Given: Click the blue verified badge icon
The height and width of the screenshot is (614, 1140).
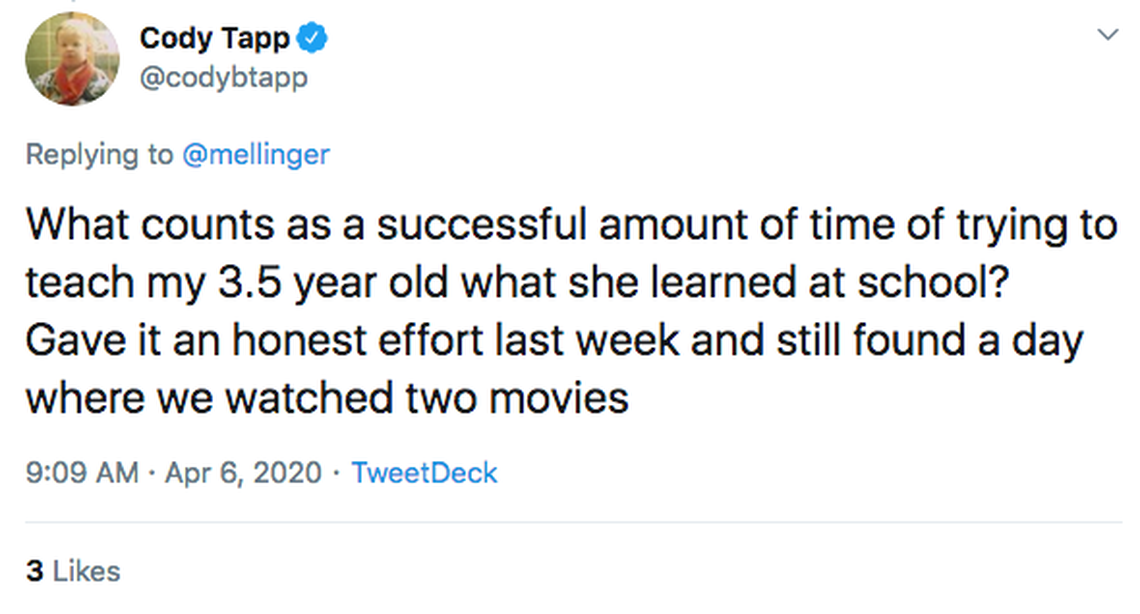Looking at the screenshot, I should (314, 39).
